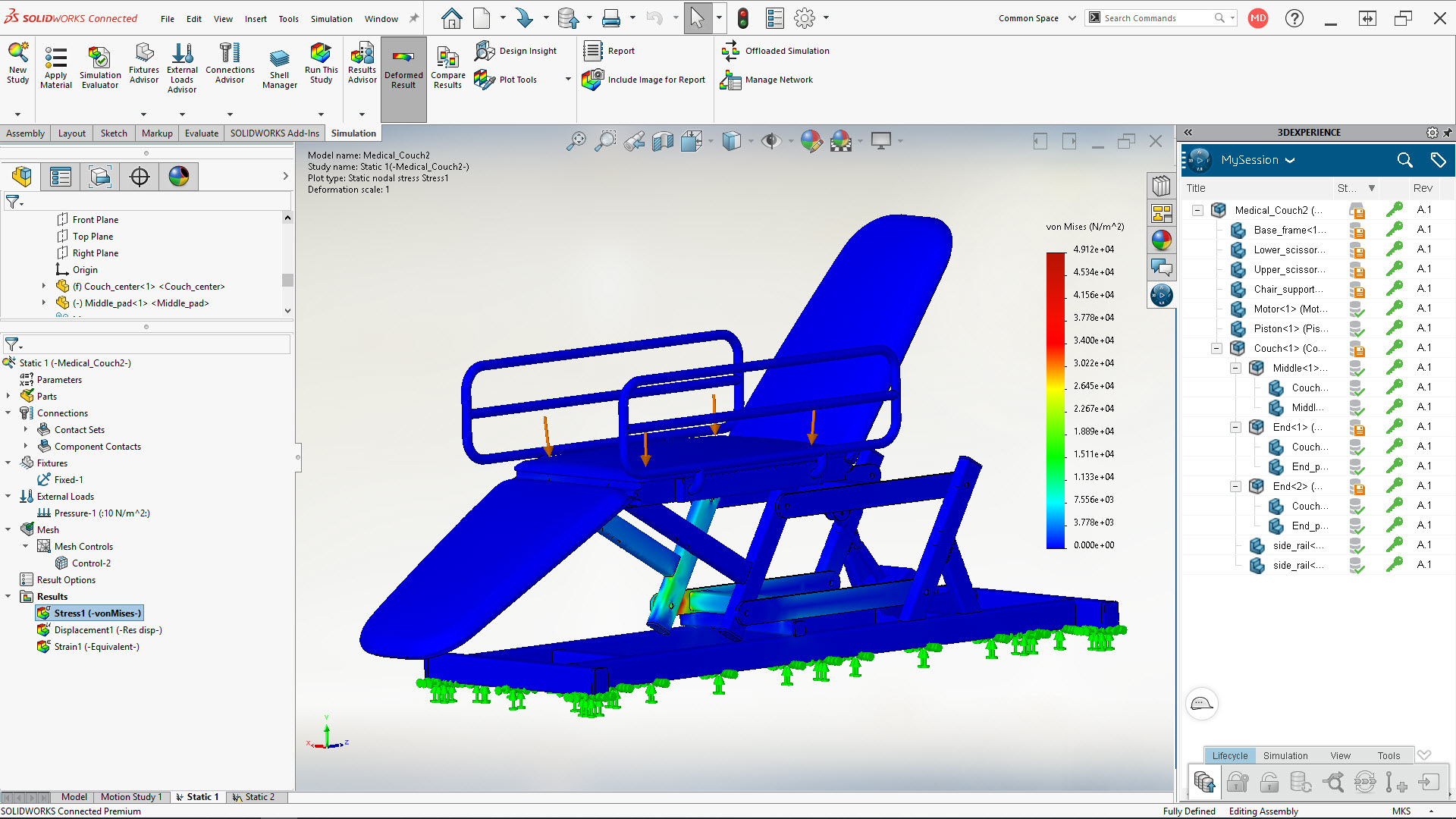
Task: Open the Results Advisor tool
Action: (x=362, y=66)
